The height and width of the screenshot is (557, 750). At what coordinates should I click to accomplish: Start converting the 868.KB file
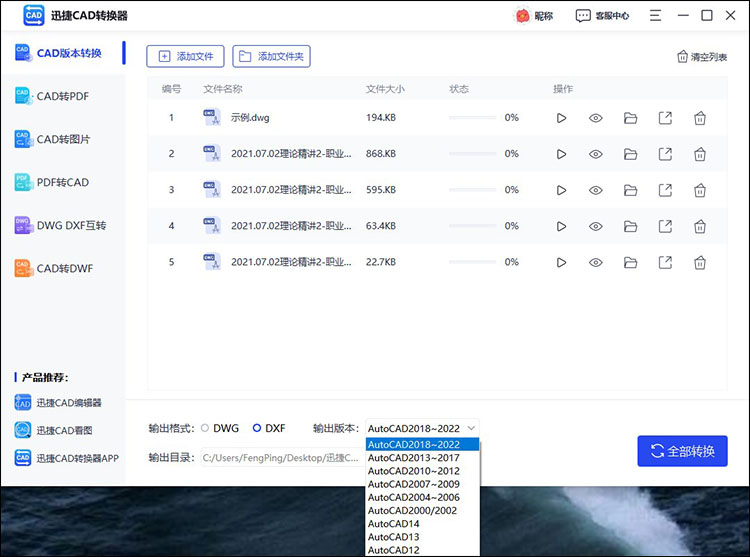pyautogui.click(x=561, y=154)
